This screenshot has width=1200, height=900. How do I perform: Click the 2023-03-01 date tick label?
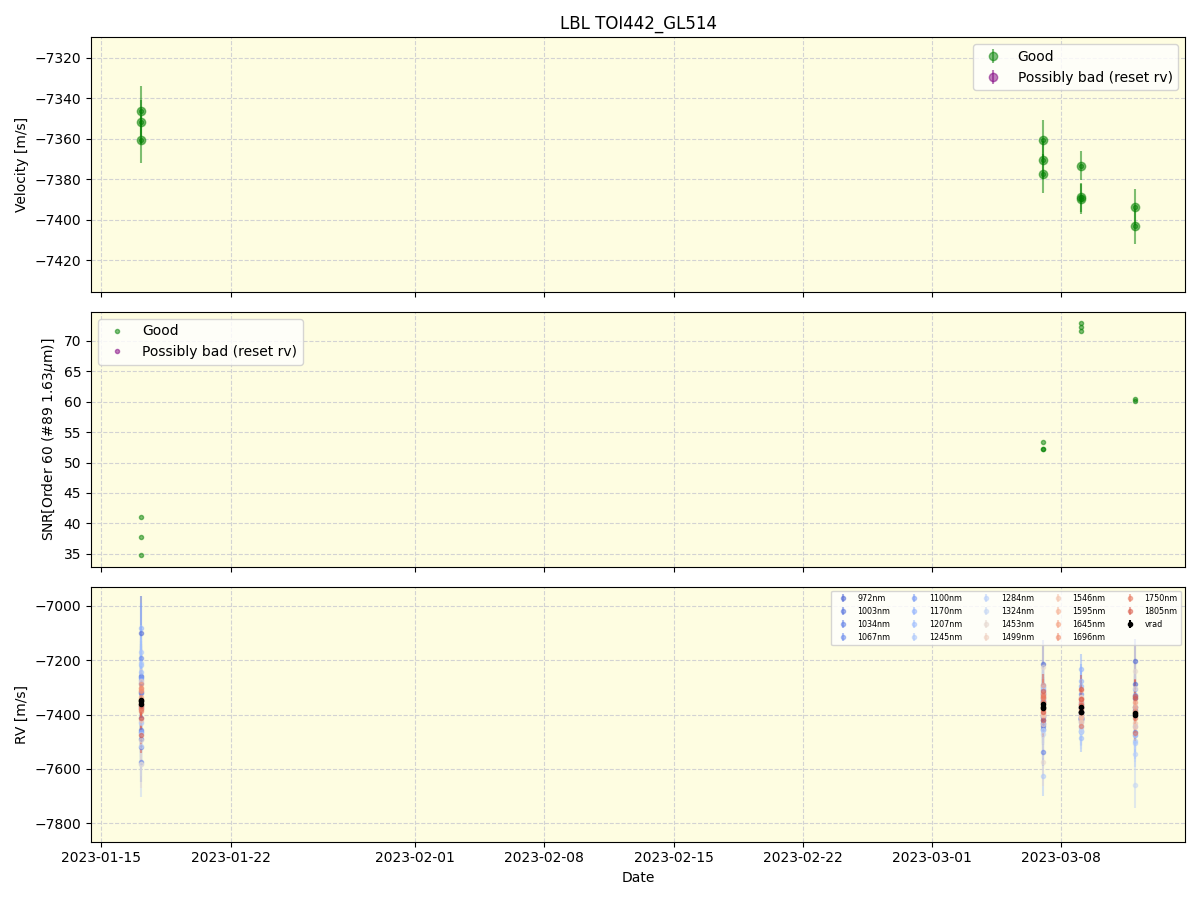[933, 857]
